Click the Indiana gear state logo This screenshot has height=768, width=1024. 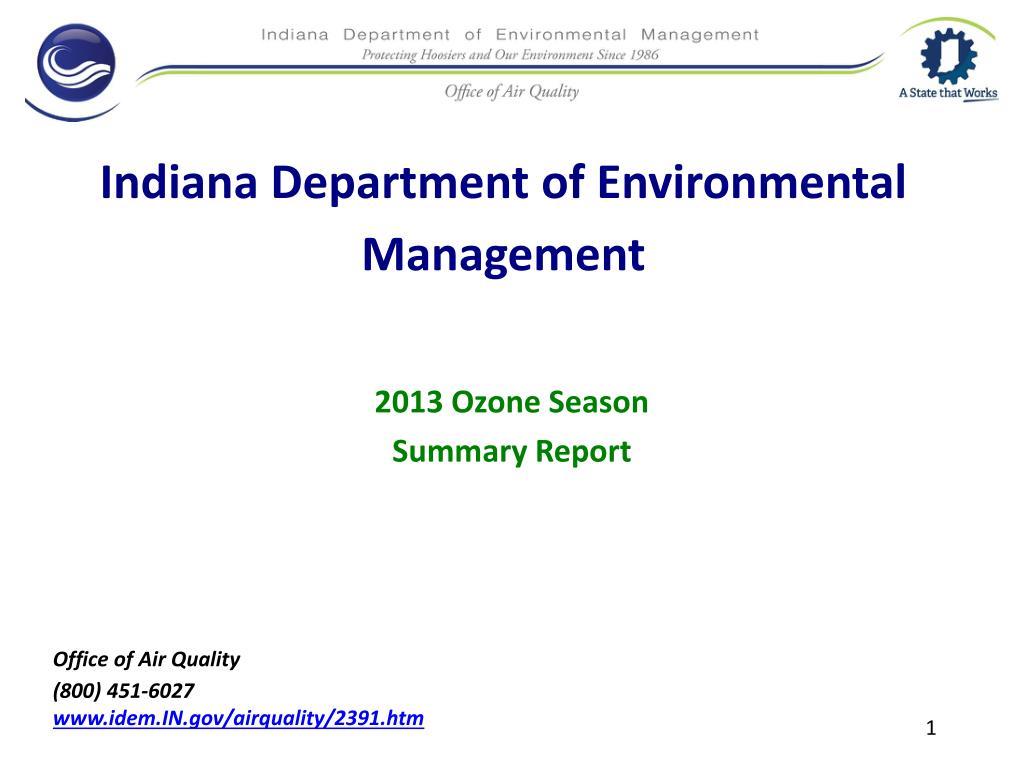point(948,55)
